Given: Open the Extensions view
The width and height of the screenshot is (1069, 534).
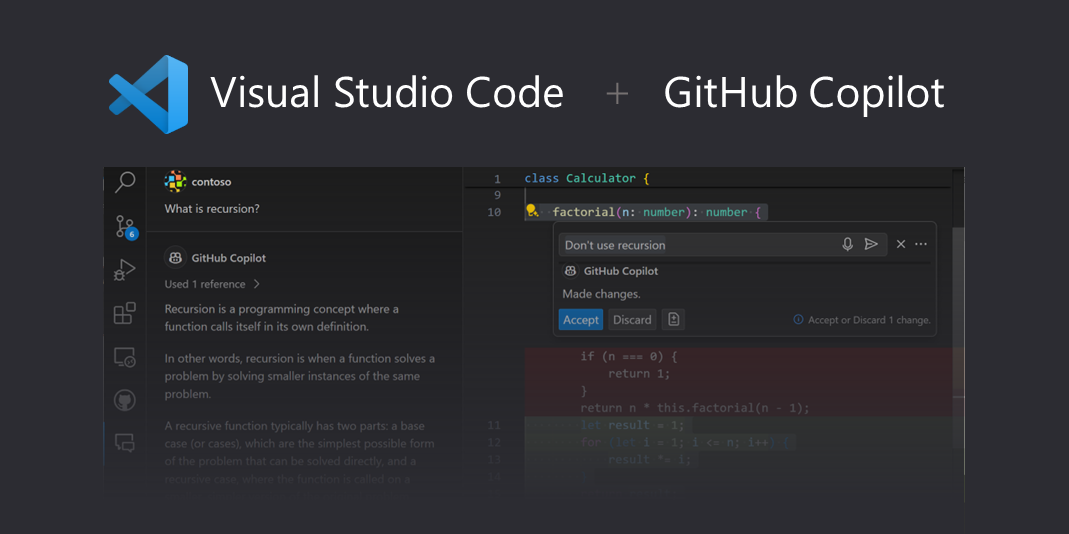Looking at the screenshot, I should tap(125, 314).
